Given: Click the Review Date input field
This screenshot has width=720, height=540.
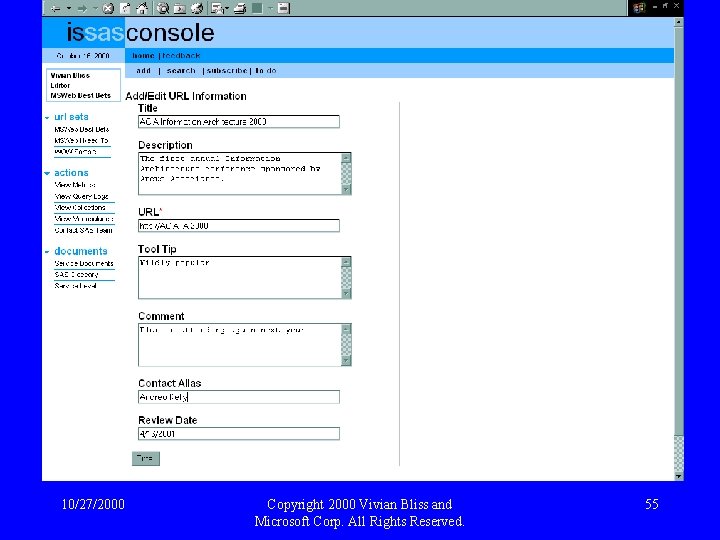Looking at the screenshot, I should (x=239, y=433).
